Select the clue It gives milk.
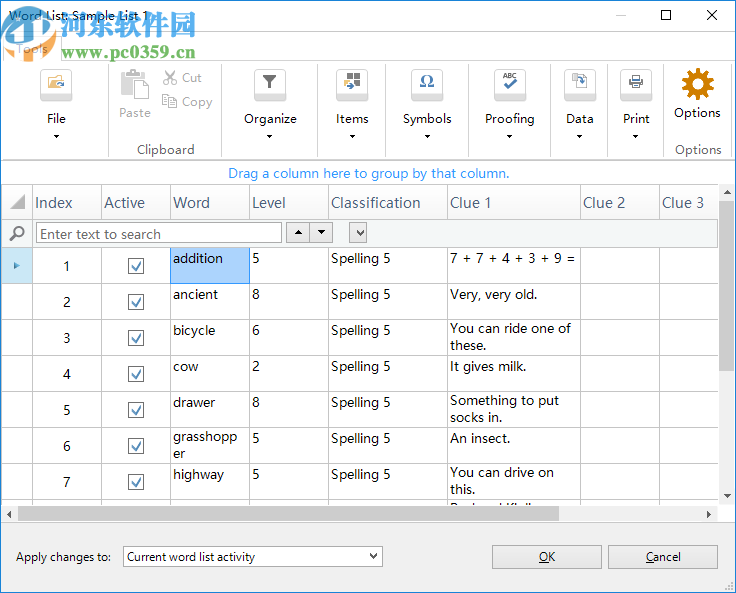 tap(514, 374)
